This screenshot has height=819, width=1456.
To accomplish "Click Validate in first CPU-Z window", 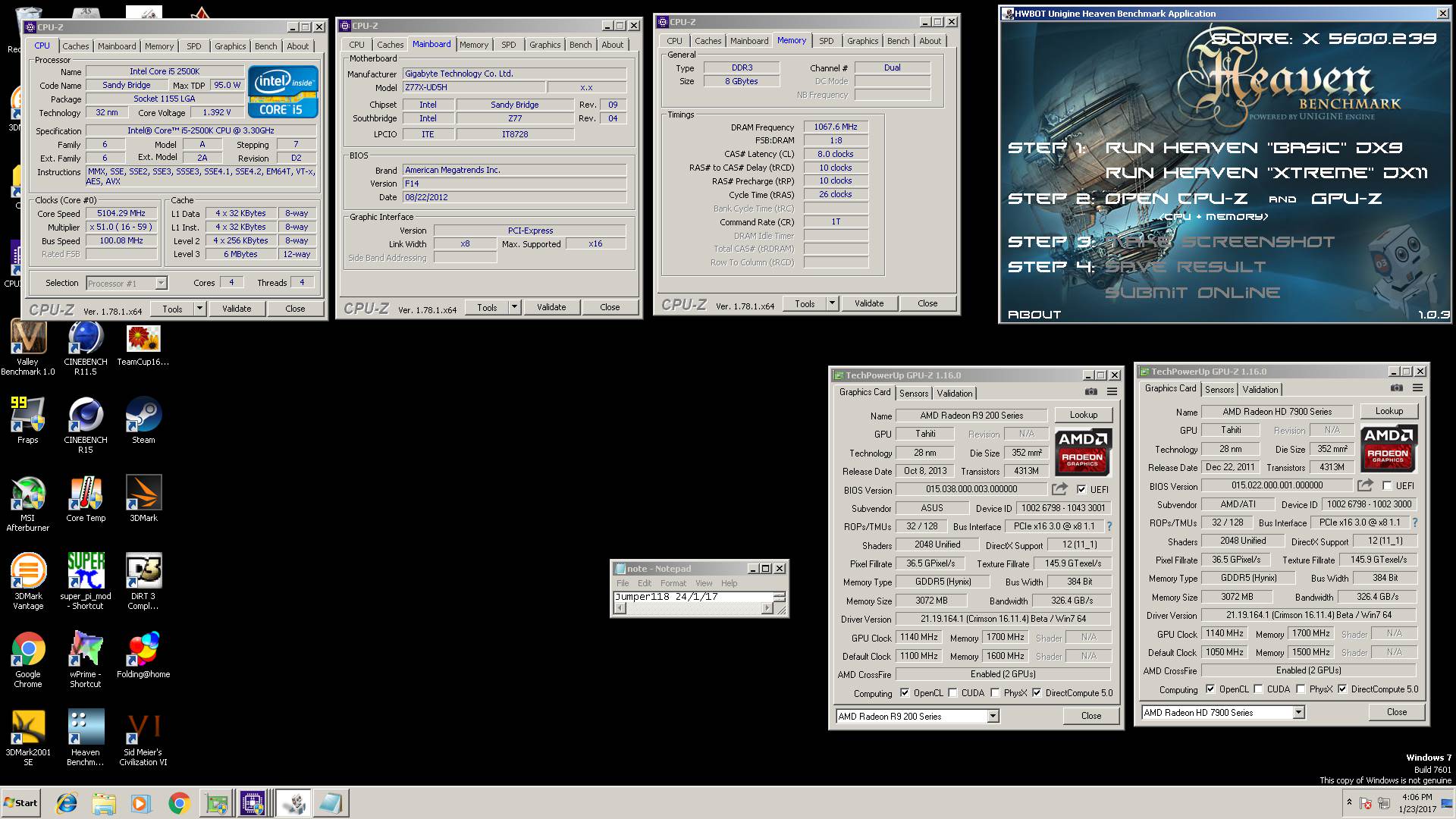I will point(237,309).
